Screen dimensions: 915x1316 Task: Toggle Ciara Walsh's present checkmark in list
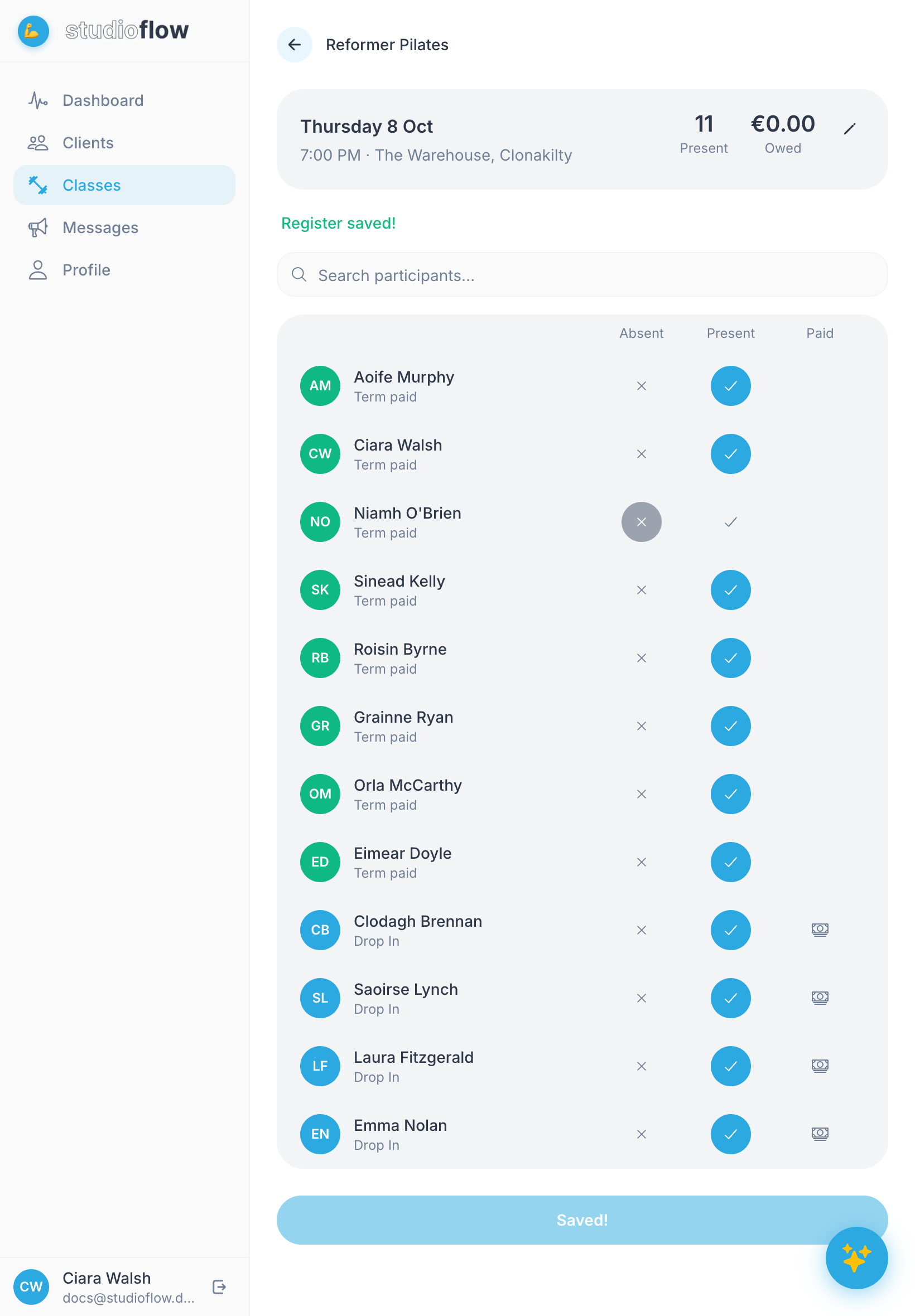730,454
